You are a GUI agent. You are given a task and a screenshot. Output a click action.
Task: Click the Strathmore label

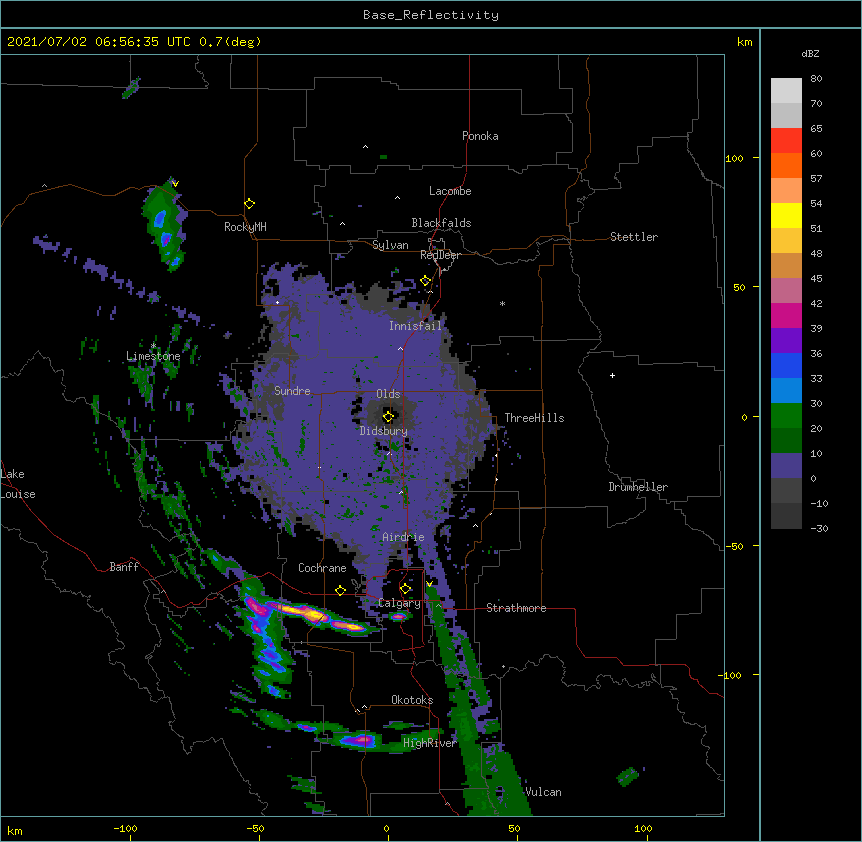point(516,608)
